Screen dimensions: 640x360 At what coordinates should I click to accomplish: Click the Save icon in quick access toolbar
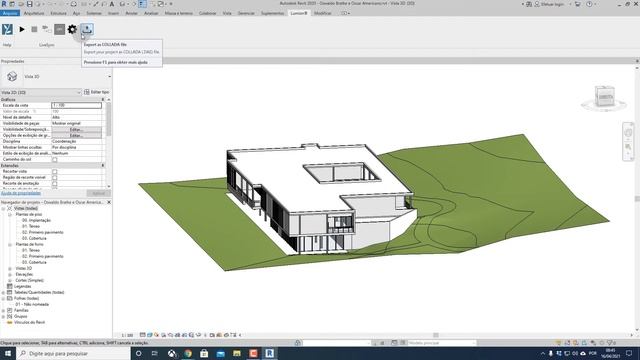[x=29, y=4]
